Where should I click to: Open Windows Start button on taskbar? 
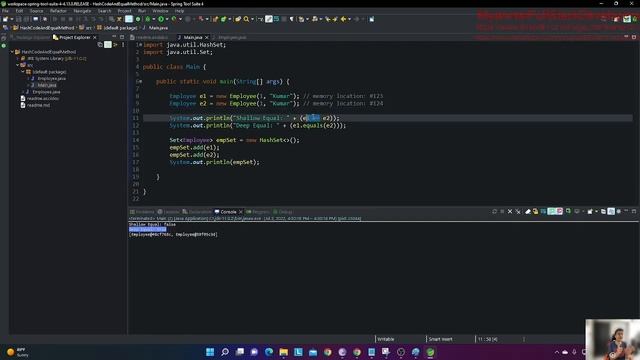[210, 352]
